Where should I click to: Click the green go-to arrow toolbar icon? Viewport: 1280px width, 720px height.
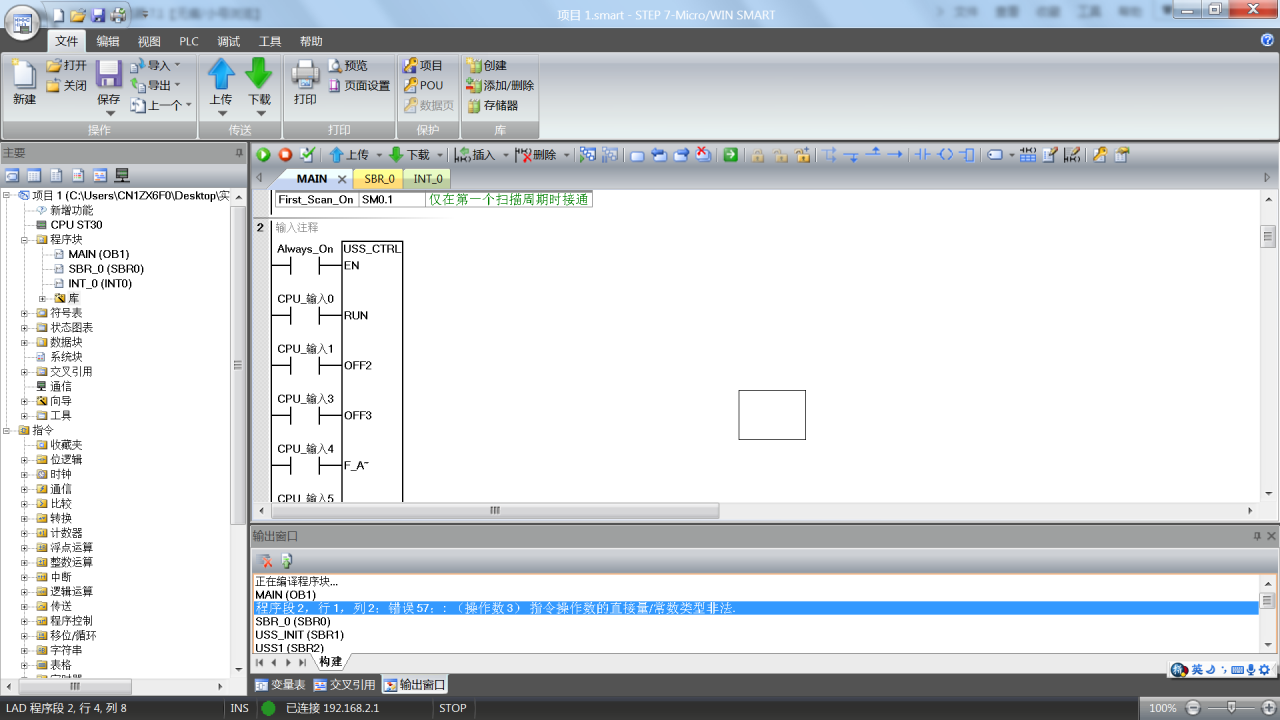731,155
